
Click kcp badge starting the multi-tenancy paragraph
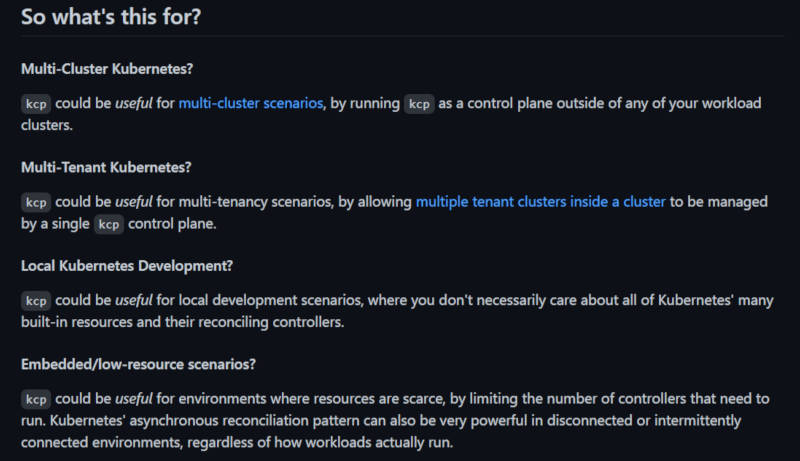click(x=36, y=202)
